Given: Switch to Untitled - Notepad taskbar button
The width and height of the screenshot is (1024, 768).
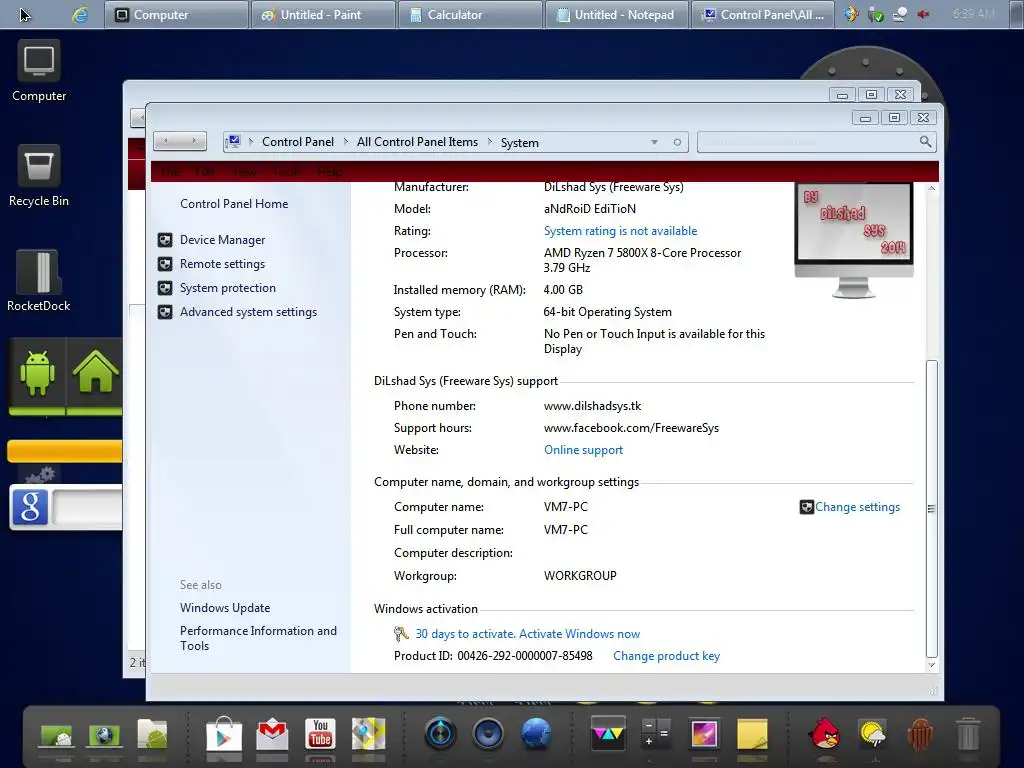Looking at the screenshot, I should click(617, 14).
